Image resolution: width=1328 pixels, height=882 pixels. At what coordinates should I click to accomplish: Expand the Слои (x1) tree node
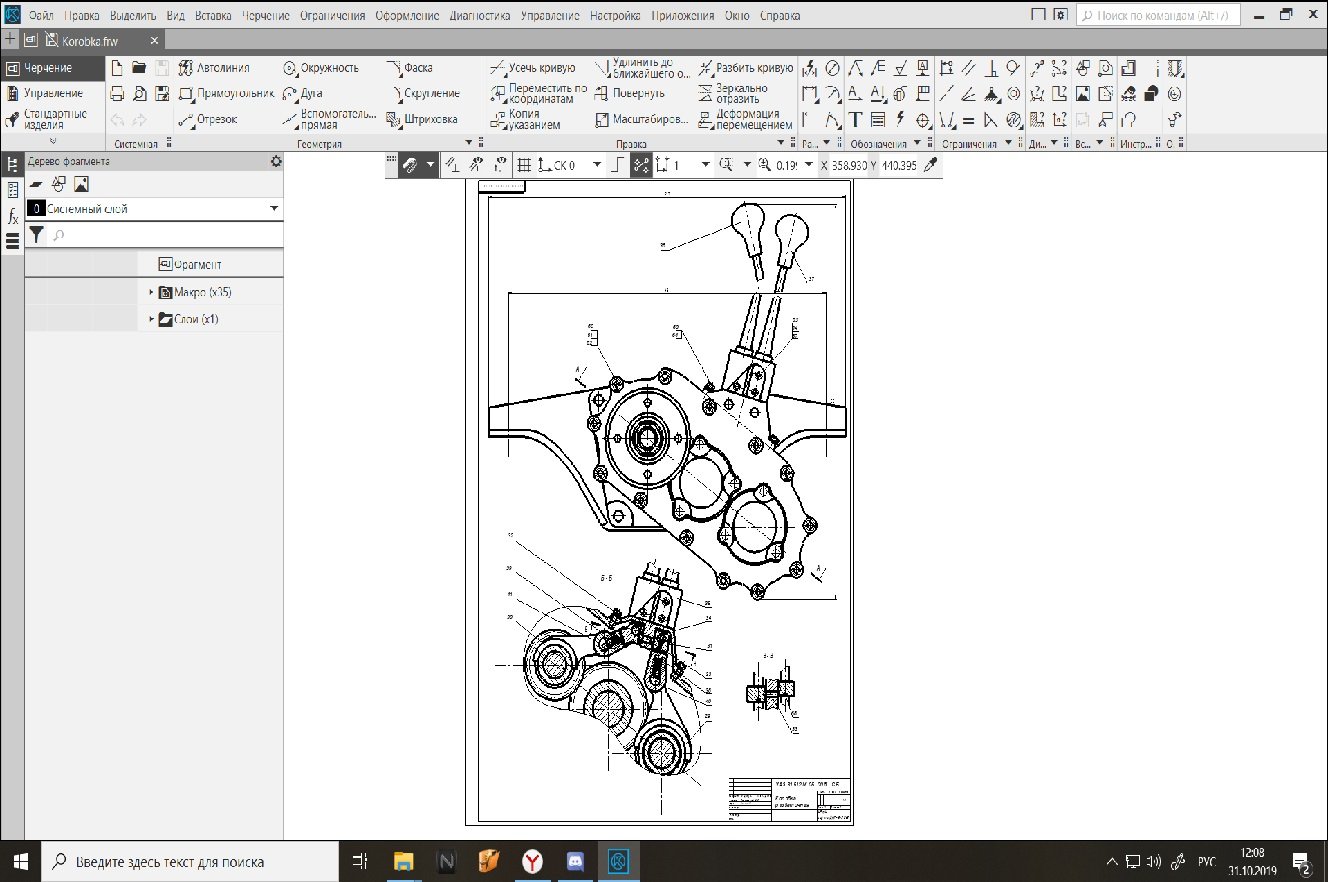click(152, 320)
